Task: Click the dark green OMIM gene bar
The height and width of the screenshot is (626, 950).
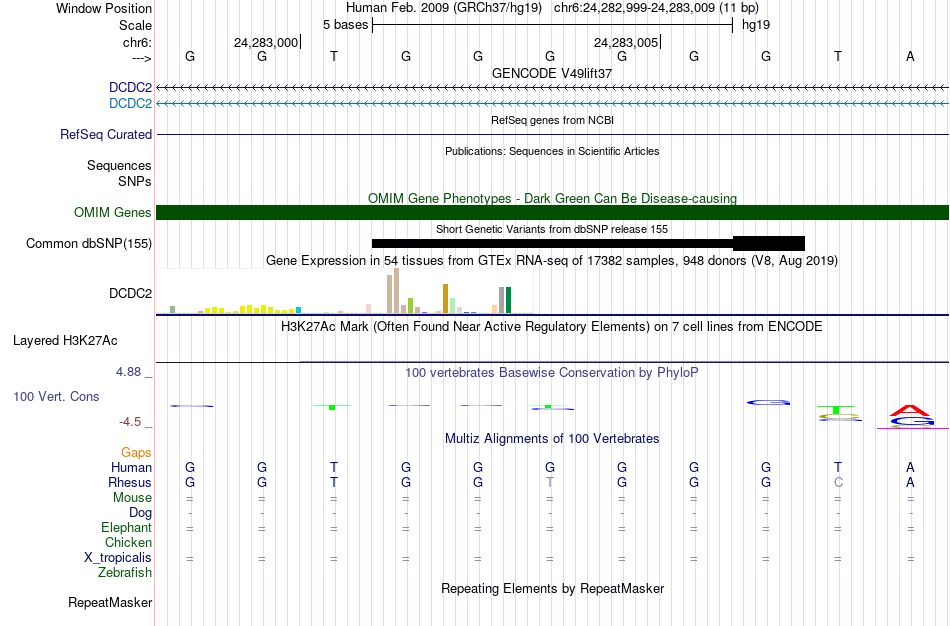Action: point(552,213)
